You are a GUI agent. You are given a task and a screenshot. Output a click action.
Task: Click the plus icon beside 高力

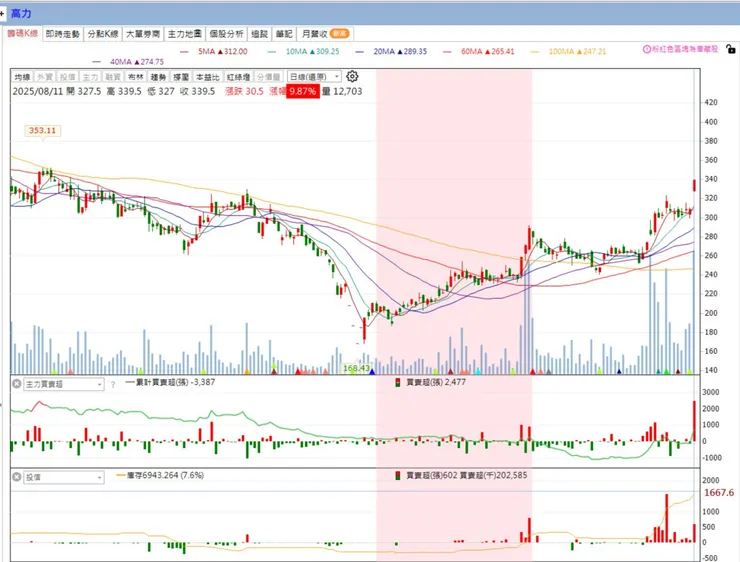pos(2,14)
